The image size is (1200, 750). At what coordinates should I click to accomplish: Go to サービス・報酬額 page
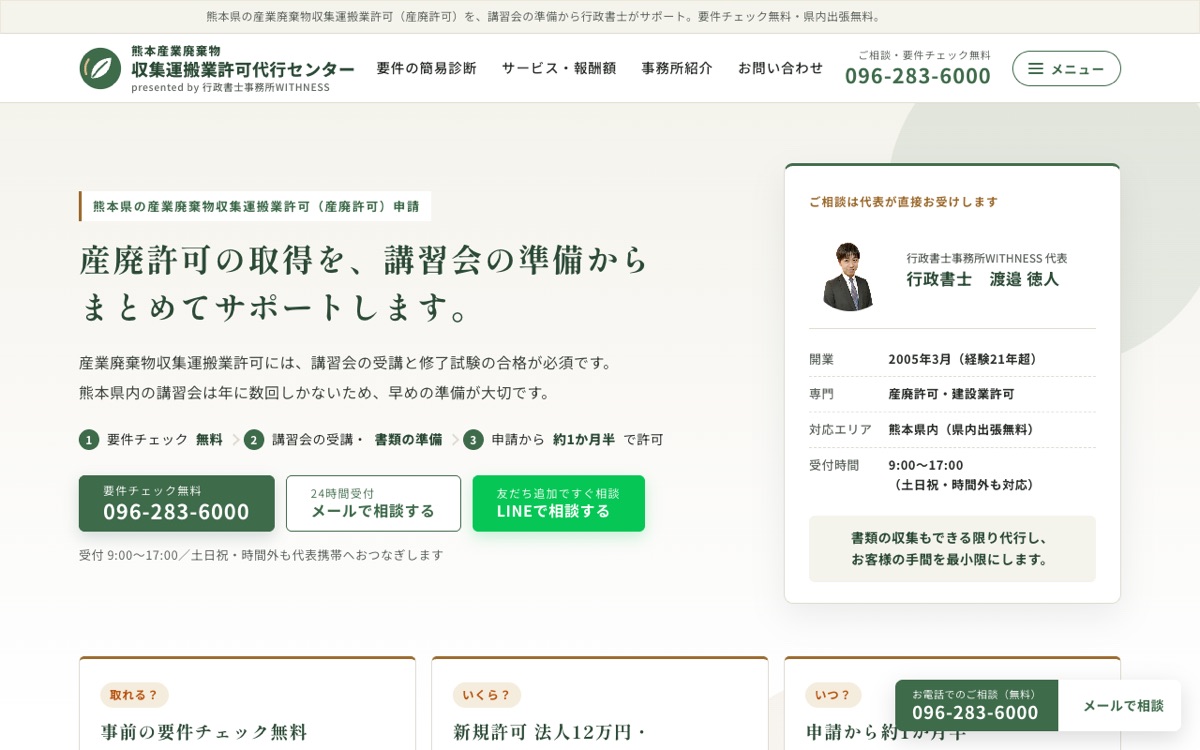click(559, 68)
